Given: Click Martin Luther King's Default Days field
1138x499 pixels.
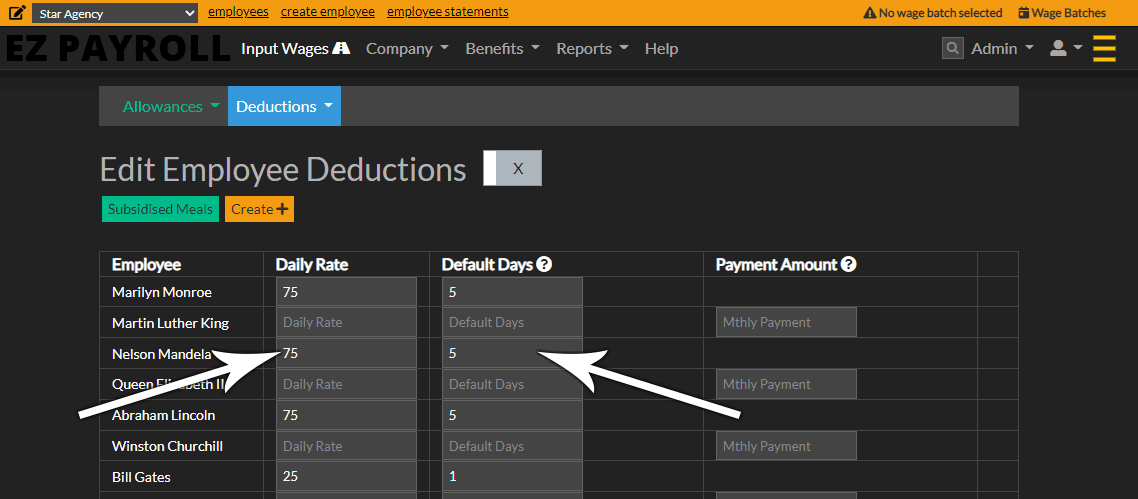Looking at the screenshot, I should pos(512,322).
